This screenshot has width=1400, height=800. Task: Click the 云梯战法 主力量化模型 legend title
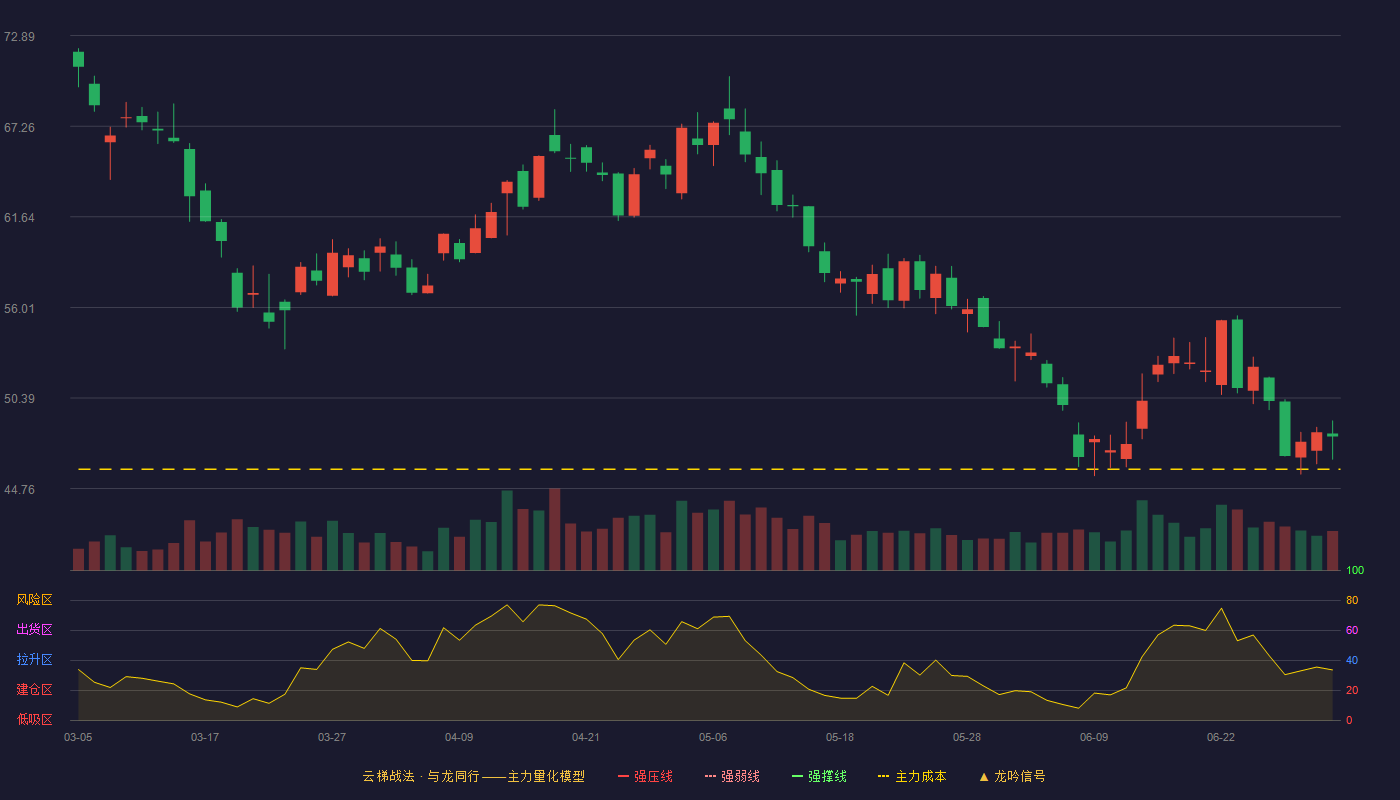click(x=473, y=776)
